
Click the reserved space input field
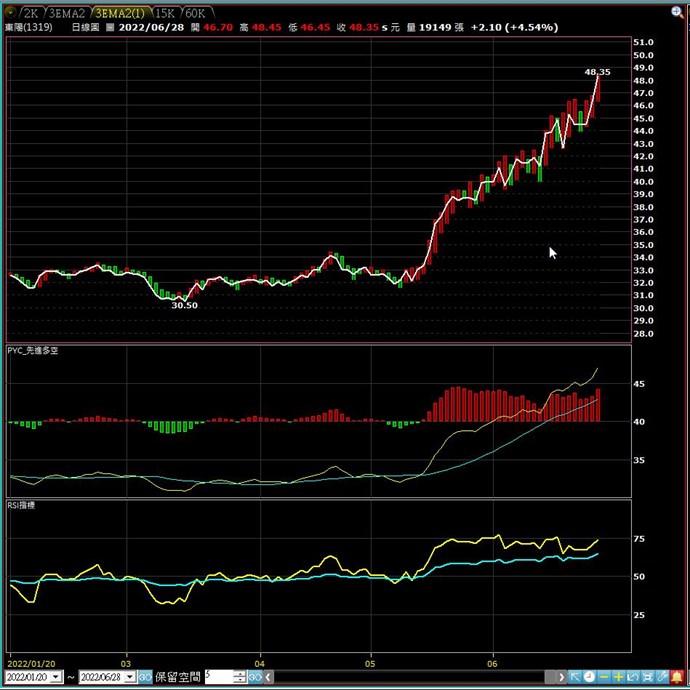point(218,677)
